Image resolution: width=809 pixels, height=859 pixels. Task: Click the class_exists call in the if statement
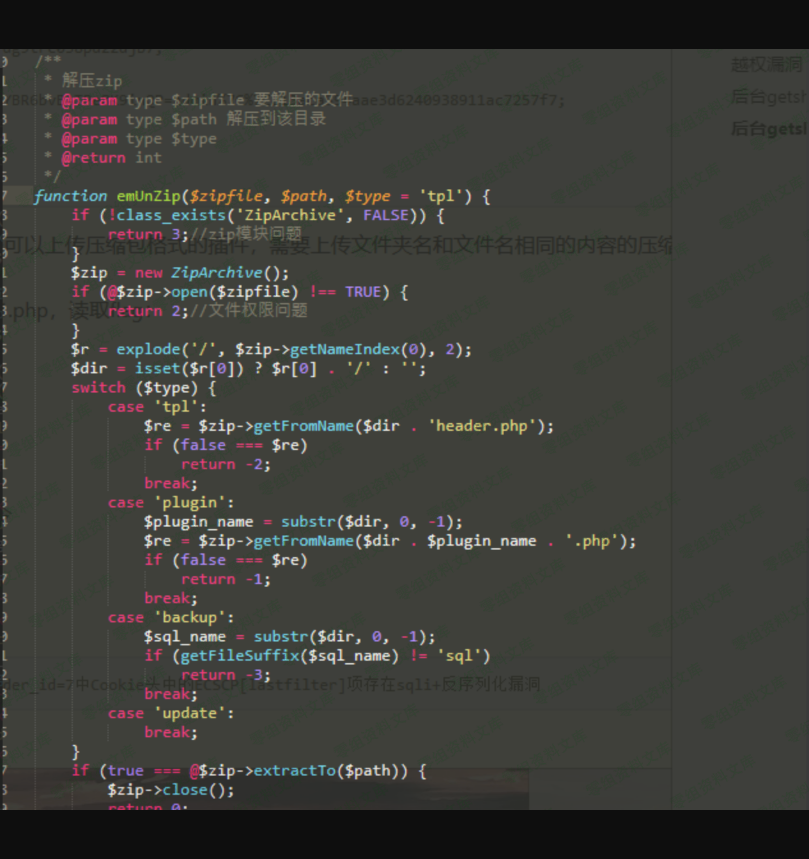coord(160,215)
